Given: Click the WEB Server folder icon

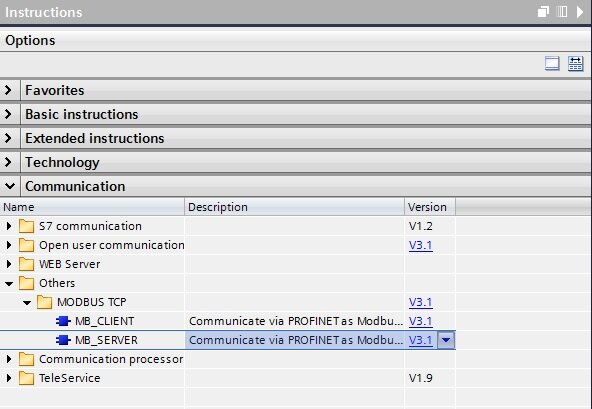Looking at the screenshot, I should [x=26, y=264].
